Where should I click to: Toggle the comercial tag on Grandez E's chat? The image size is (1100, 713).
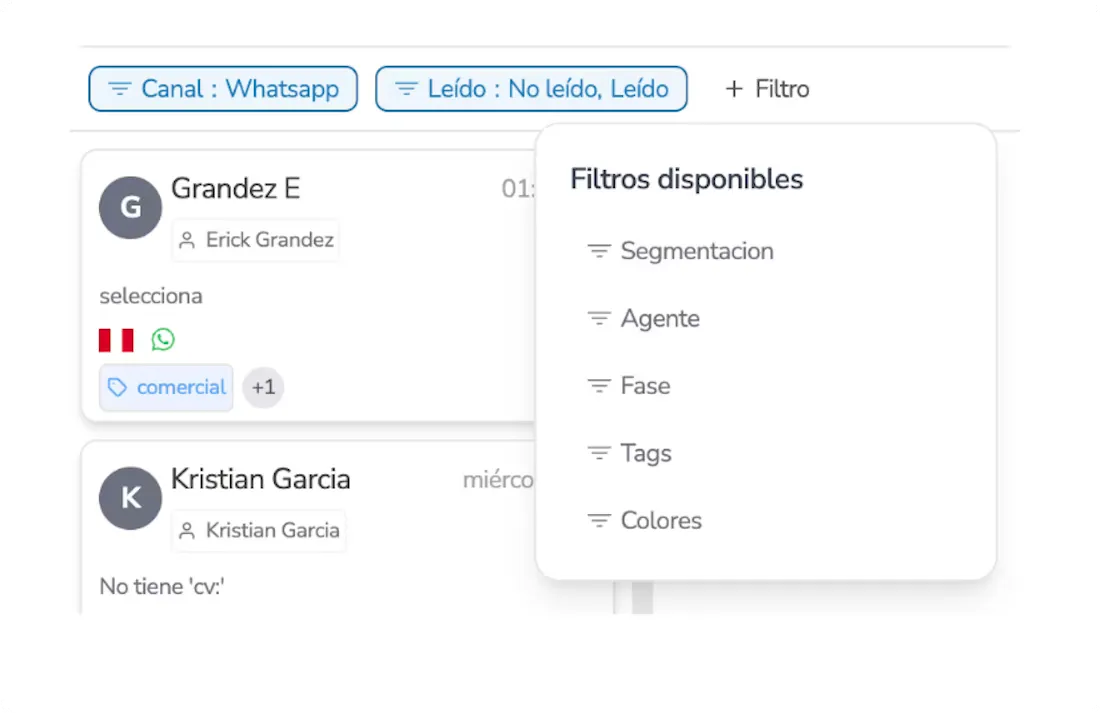pos(166,386)
